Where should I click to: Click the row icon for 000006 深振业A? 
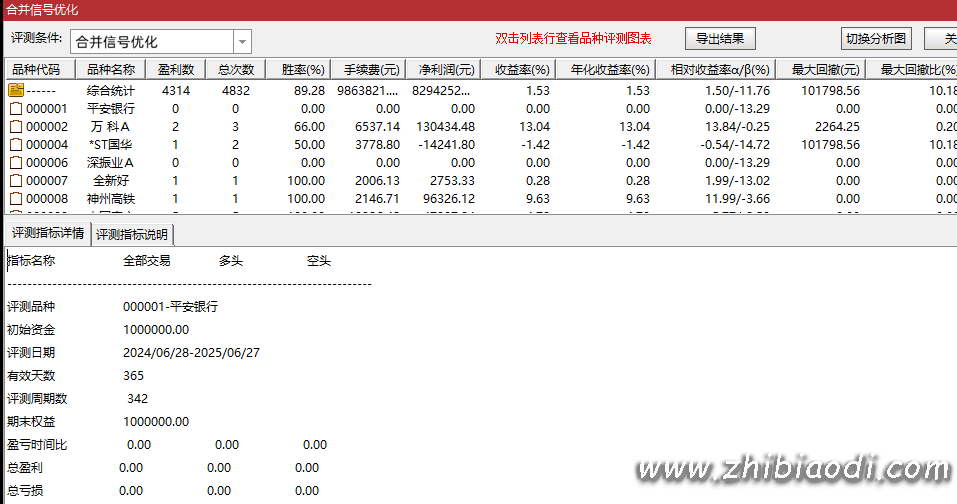click(16, 163)
